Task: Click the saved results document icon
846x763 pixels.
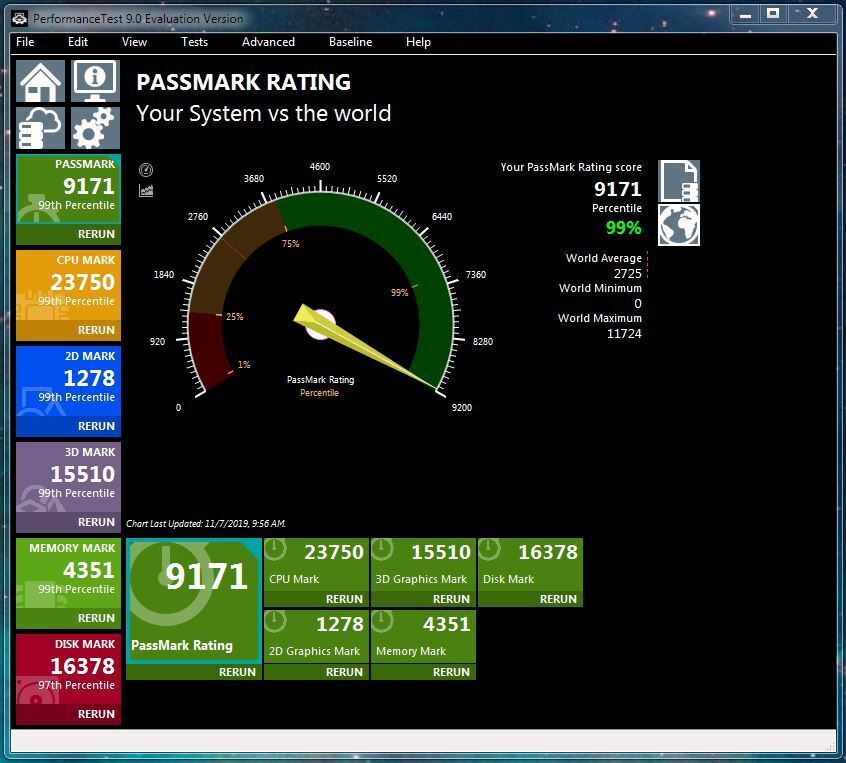Action: 679,181
